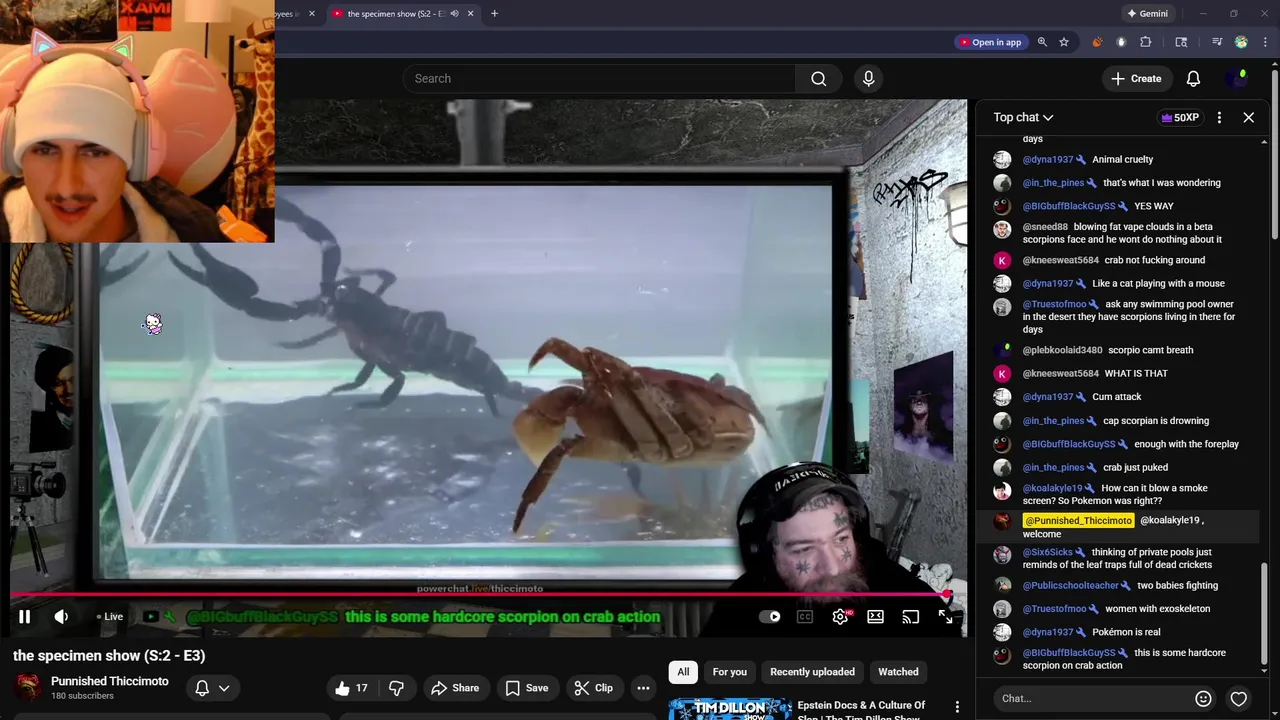This screenshot has height=720, width=1280.
Task: Open @dyna1937 user on Animal cruelty message
Action: [1048, 159]
